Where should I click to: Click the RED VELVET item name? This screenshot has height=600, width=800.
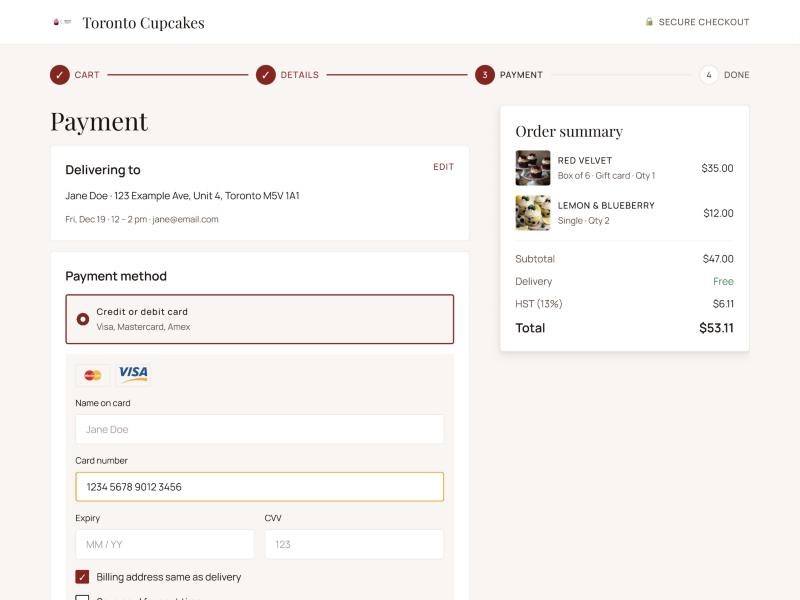coord(584,161)
